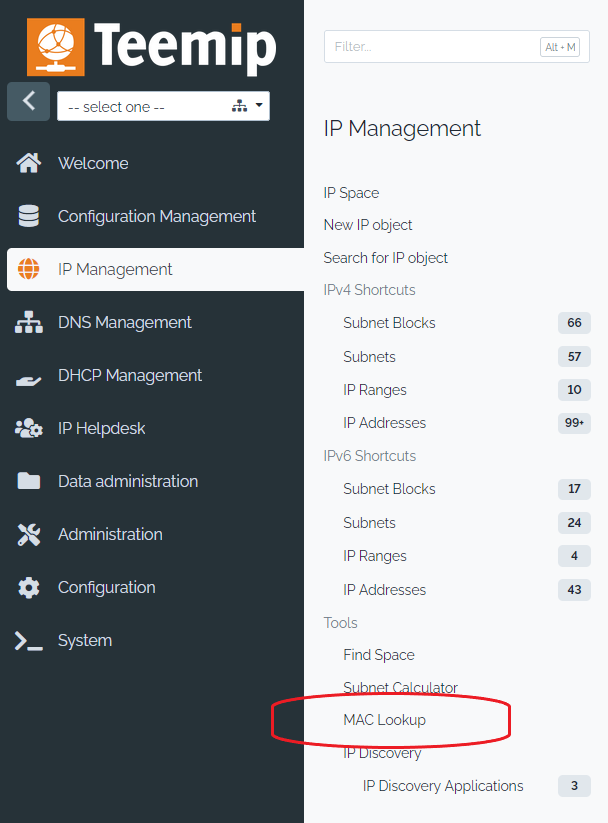Click the IP Management globe icon
Image resolution: width=608 pixels, height=823 pixels.
click(29, 269)
